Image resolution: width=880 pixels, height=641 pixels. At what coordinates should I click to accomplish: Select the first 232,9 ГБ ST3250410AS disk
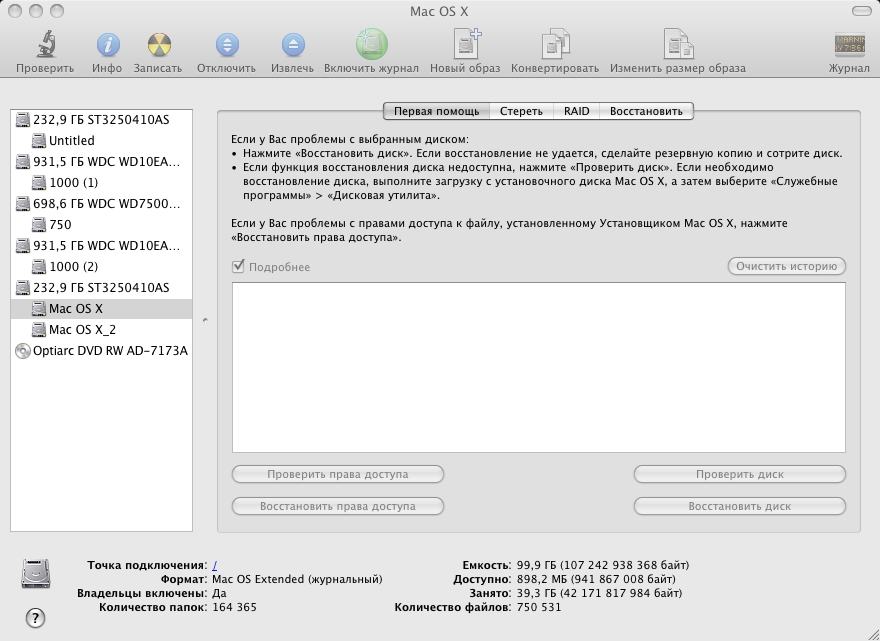(101, 120)
